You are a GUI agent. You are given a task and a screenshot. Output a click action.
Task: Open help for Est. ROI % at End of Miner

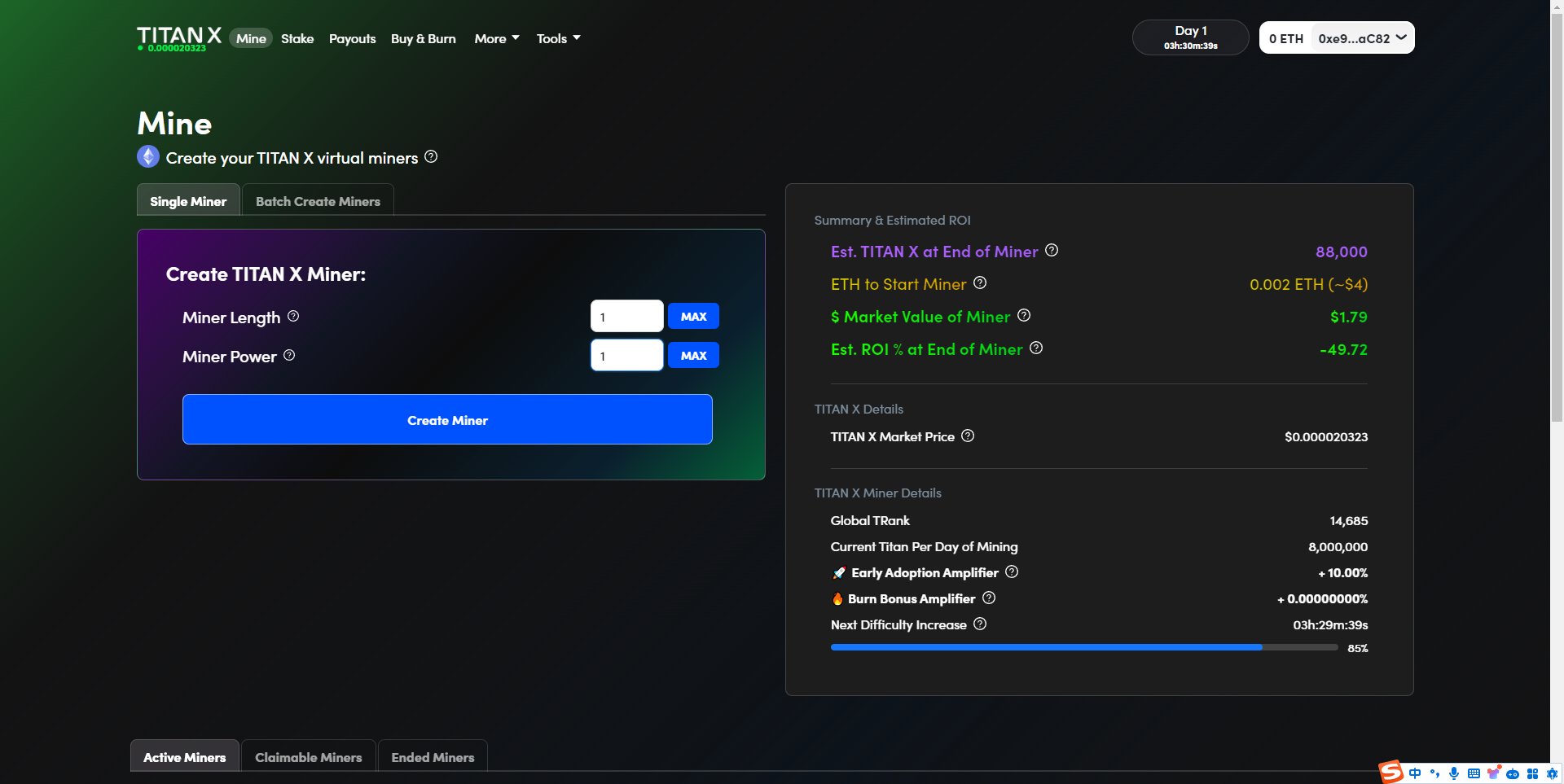(x=1036, y=348)
